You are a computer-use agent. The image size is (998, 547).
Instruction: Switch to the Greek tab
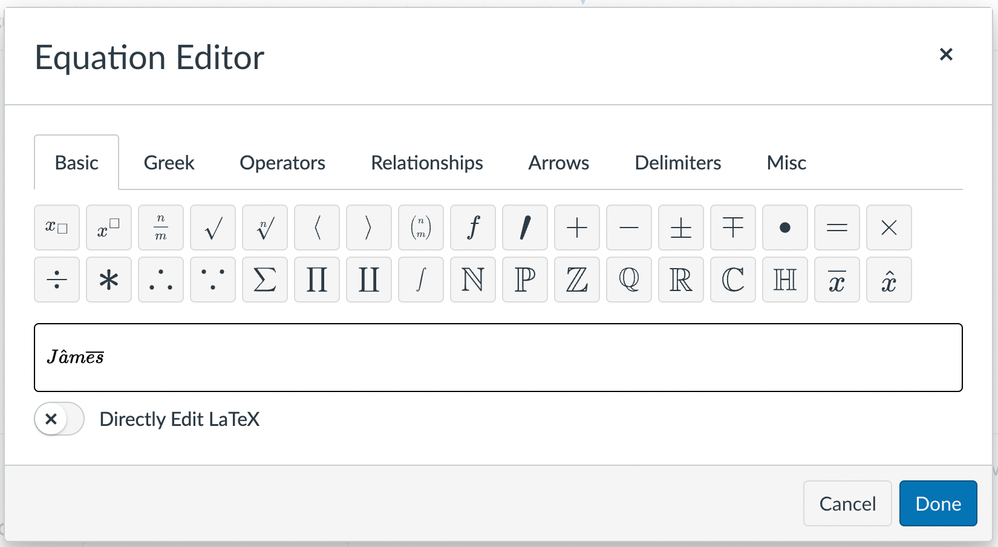click(x=169, y=163)
